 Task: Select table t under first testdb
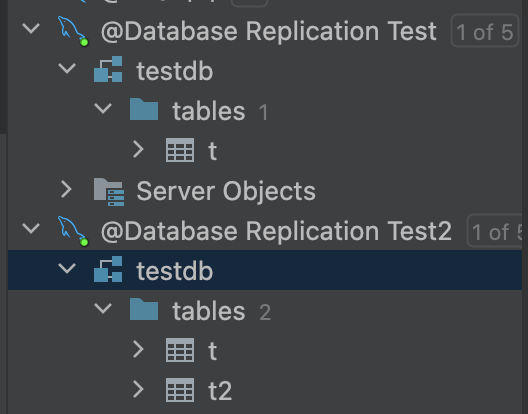coord(212,151)
